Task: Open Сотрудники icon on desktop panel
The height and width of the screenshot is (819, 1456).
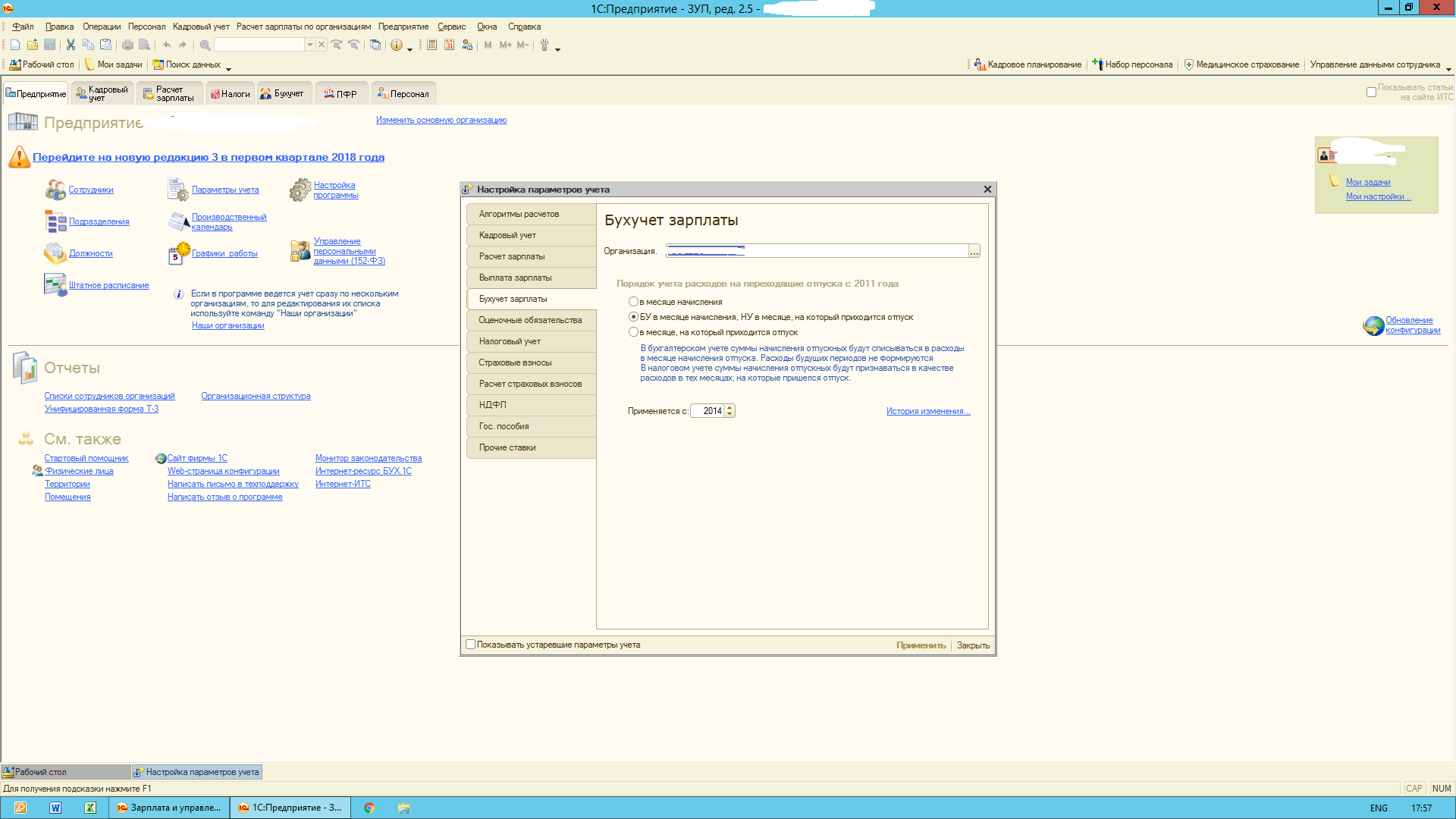Action: pyautogui.click(x=55, y=190)
